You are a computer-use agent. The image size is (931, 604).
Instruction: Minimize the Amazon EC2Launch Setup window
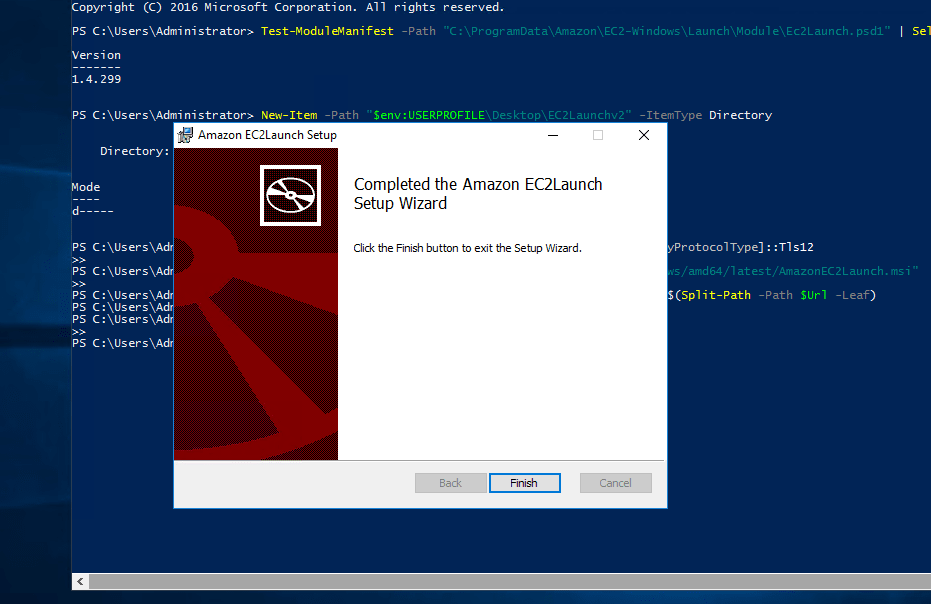553,135
